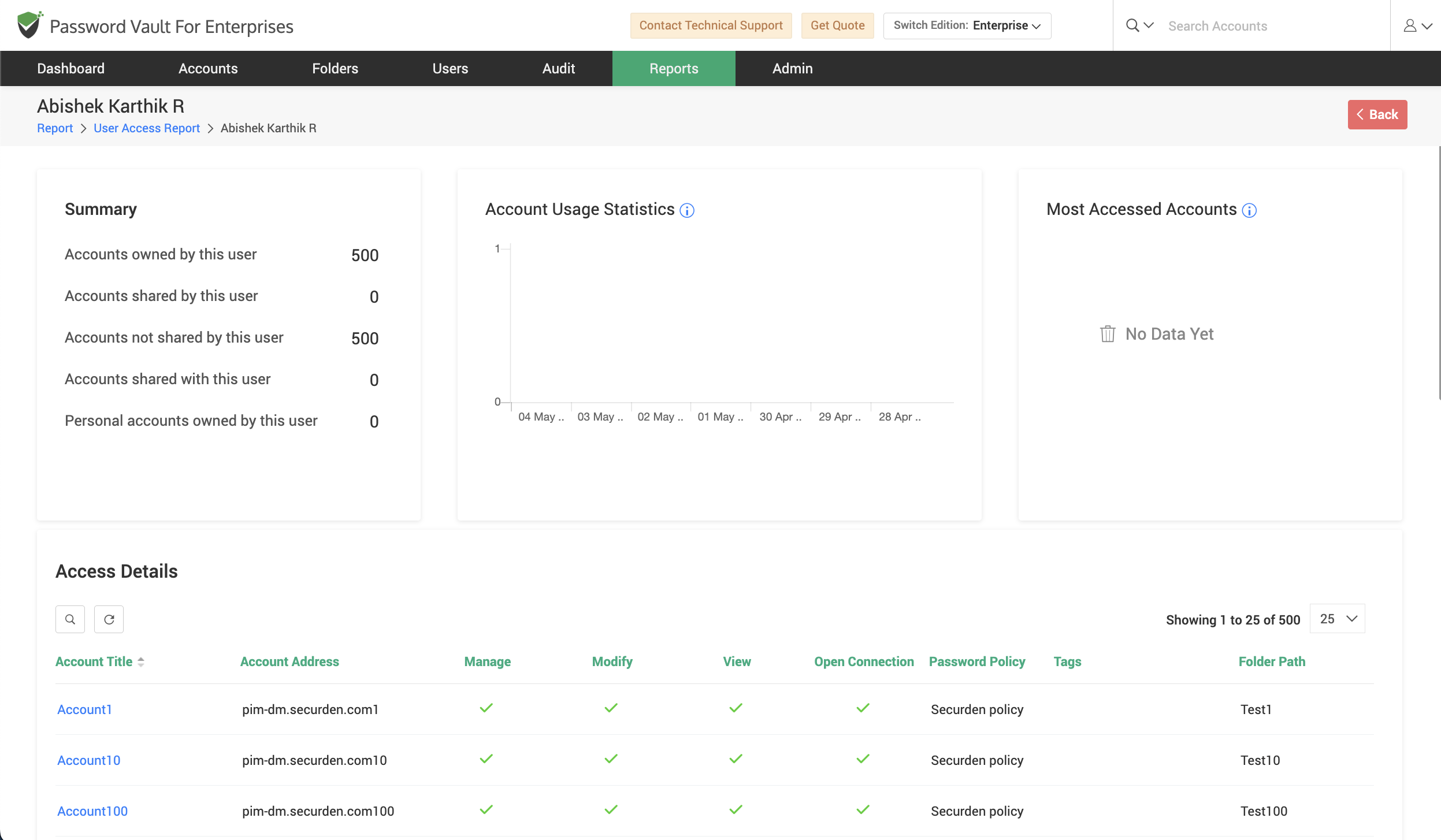This screenshot has height=840, width=1441.
Task: Click the pim-dm.securden.com100 address cell
Action: [318, 811]
